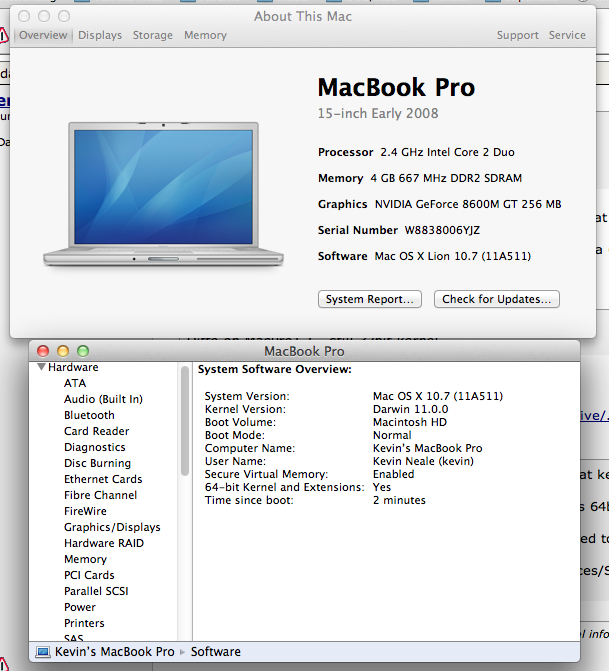
Task: Select Diagnostics in the sidebar
Action: click(95, 447)
